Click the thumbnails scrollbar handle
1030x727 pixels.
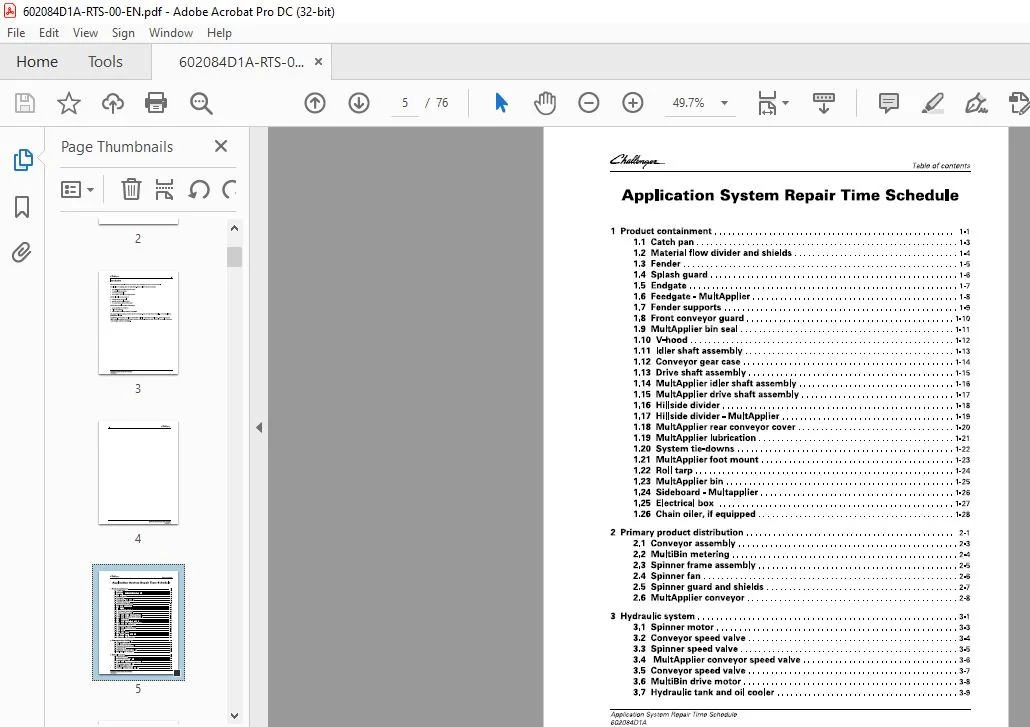point(235,257)
